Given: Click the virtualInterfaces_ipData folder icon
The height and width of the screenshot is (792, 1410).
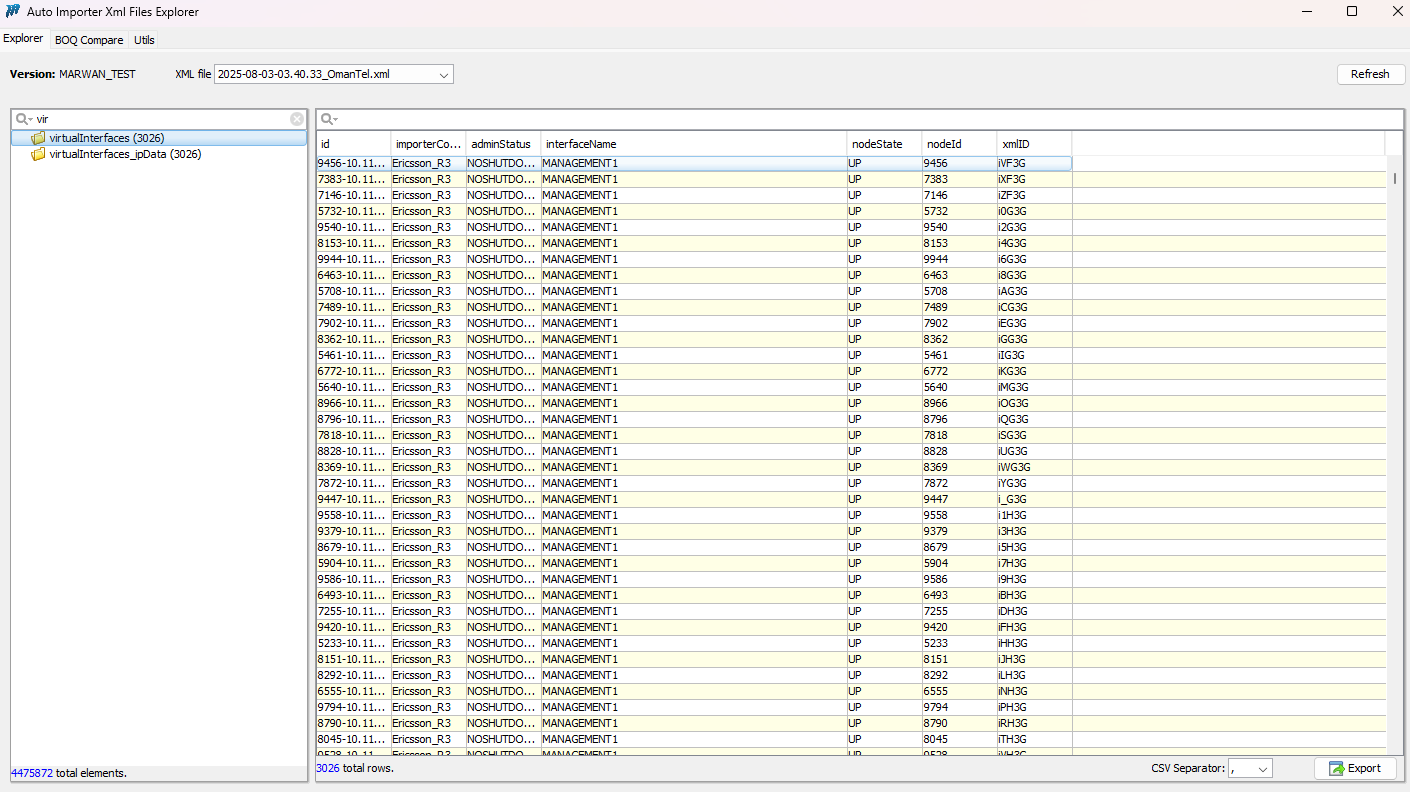Looking at the screenshot, I should pyautogui.click(x=38, y=154).
